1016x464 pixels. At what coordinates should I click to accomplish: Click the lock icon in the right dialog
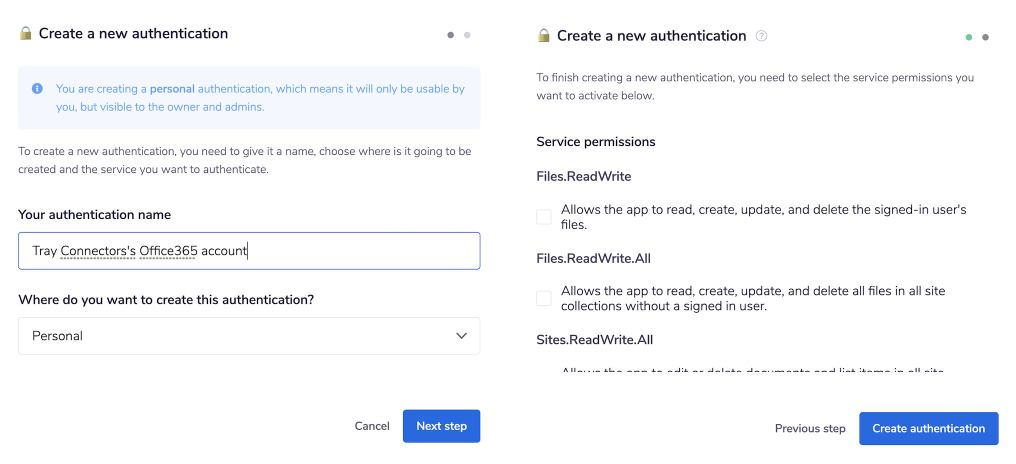click(544, 36)
